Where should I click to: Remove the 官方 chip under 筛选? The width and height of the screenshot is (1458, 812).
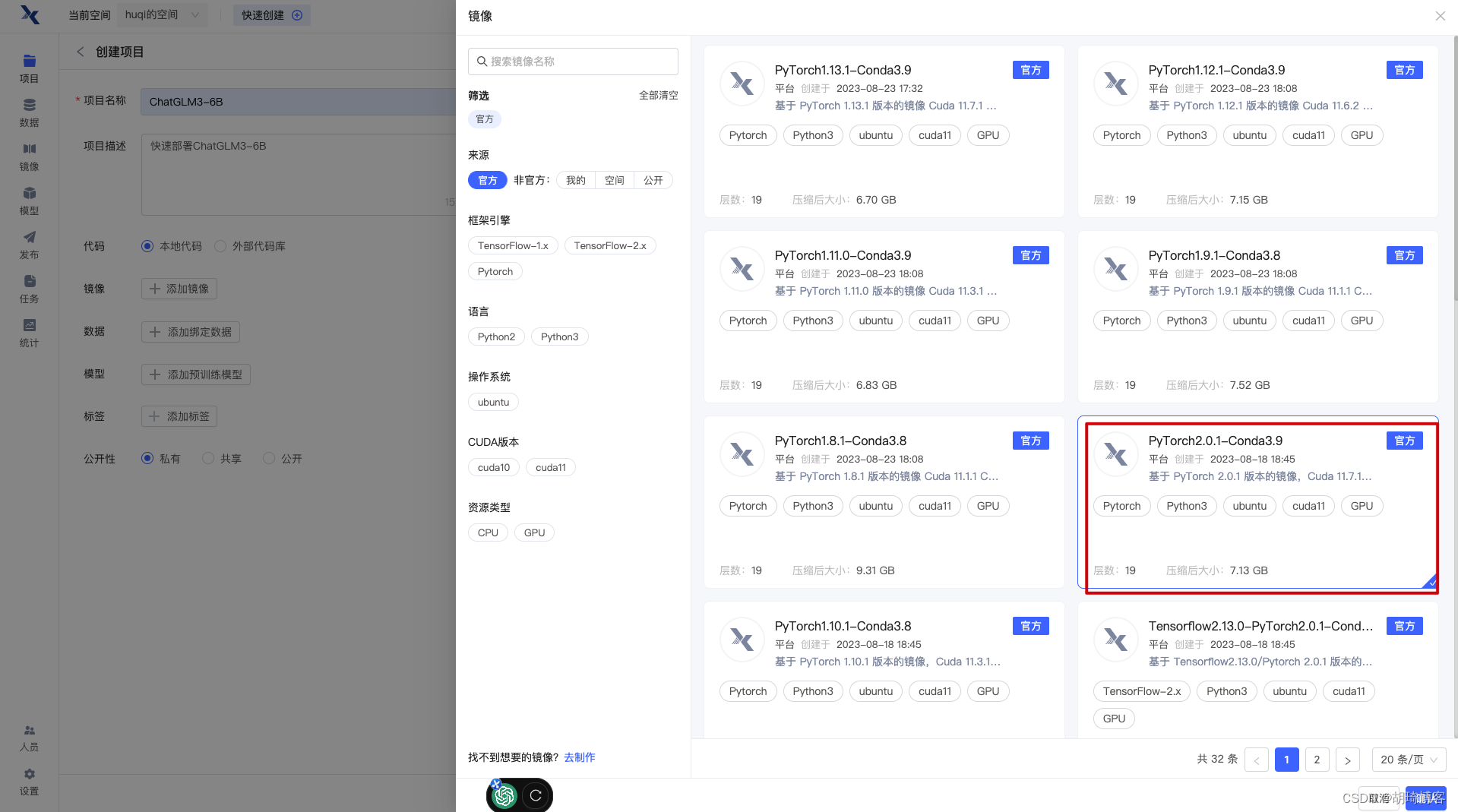[x=485, y=119]
